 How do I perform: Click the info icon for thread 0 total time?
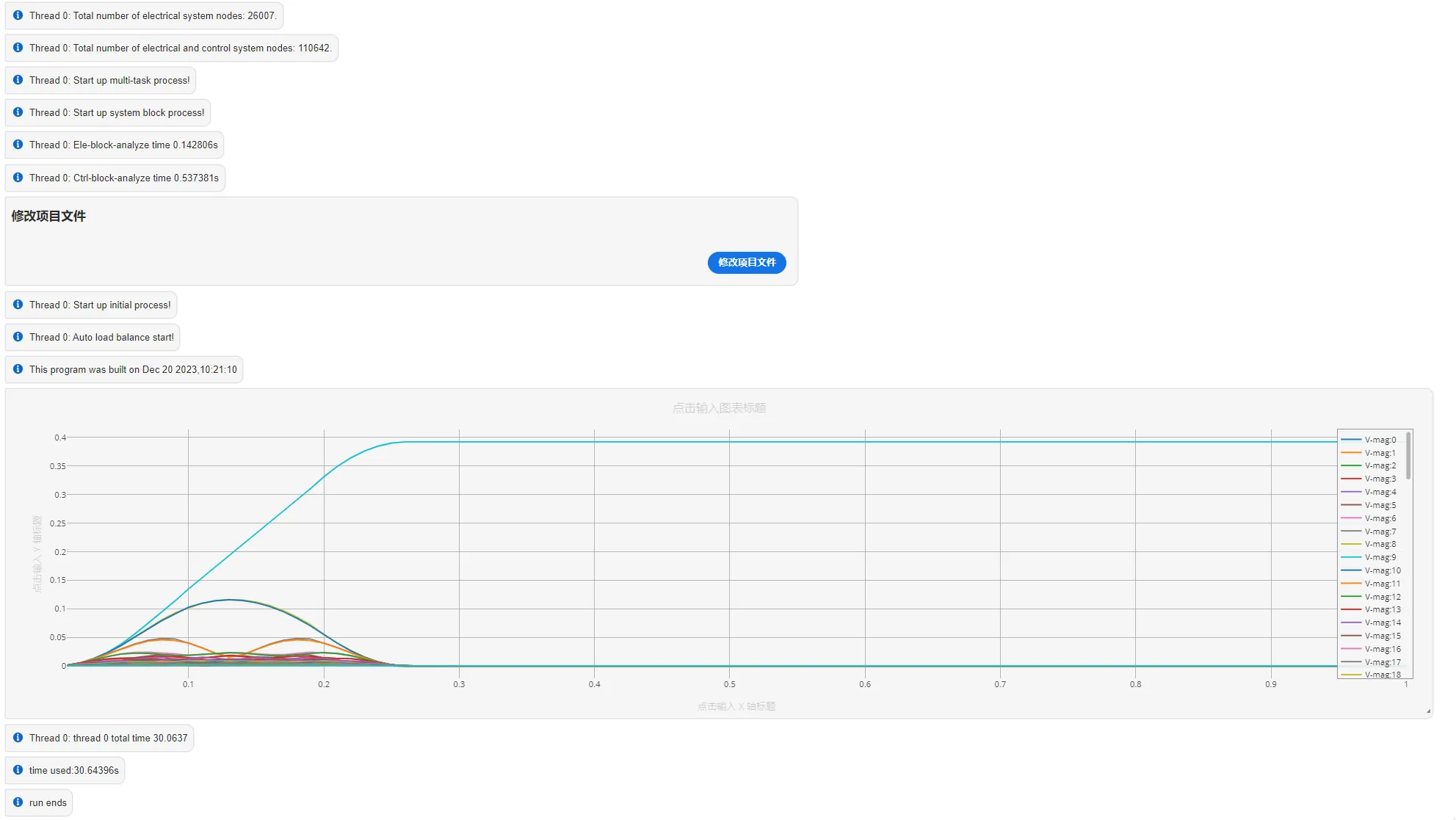pyautogui.click(x=18, y=738)
